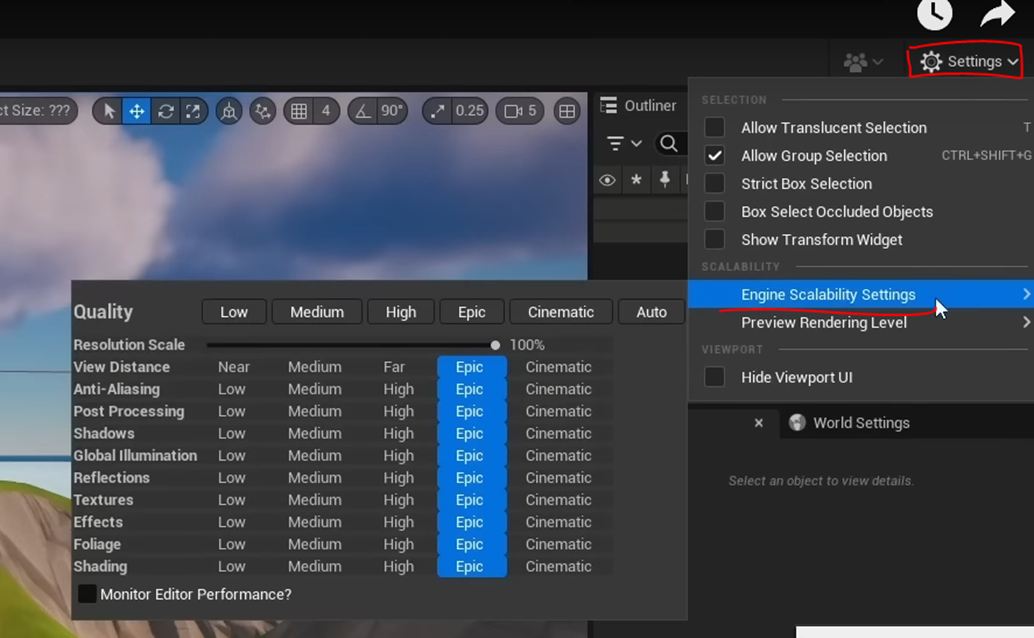Toggle surface snapping icon
The height and width of the screenshot is (638, 1034).
click(x=263, y=111)
